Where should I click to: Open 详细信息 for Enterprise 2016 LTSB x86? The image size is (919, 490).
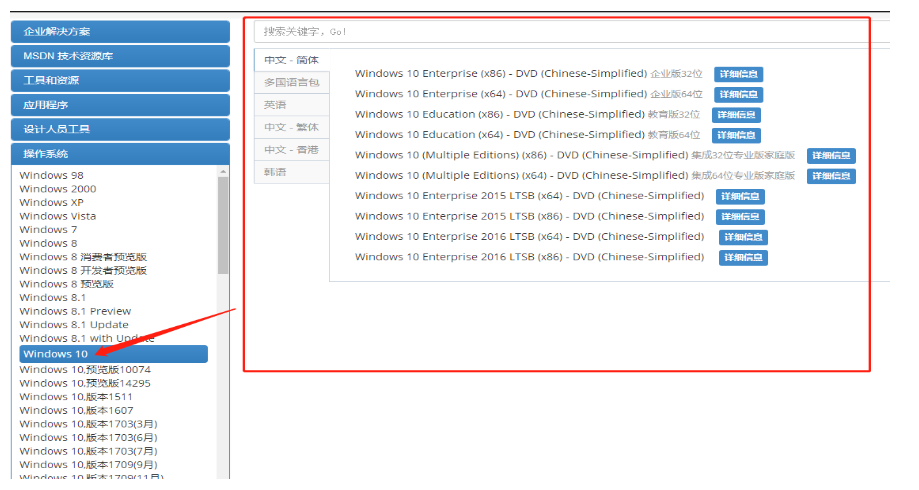point(743,257)
